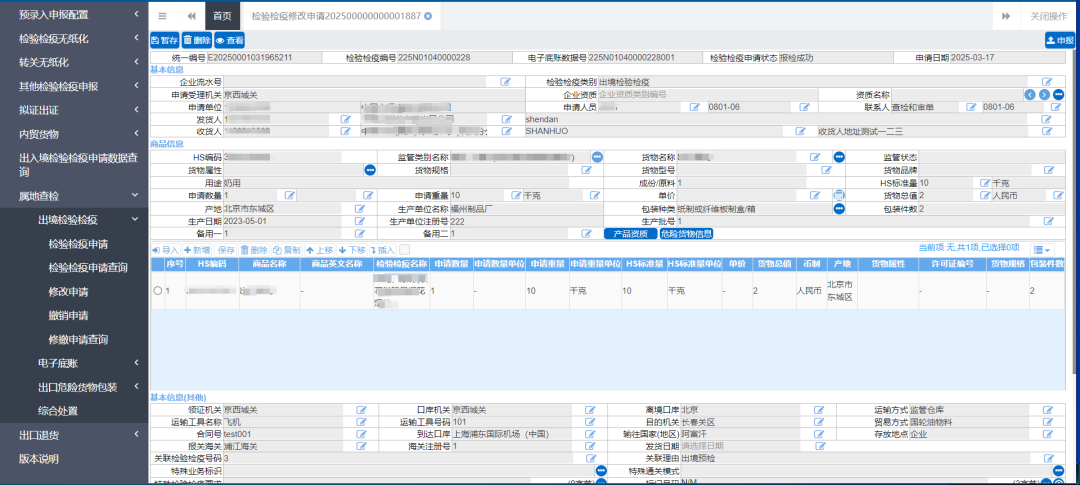Click the 申报 submit icon button
Viewport: 1080px width, 485px height.
[1059, 40]
